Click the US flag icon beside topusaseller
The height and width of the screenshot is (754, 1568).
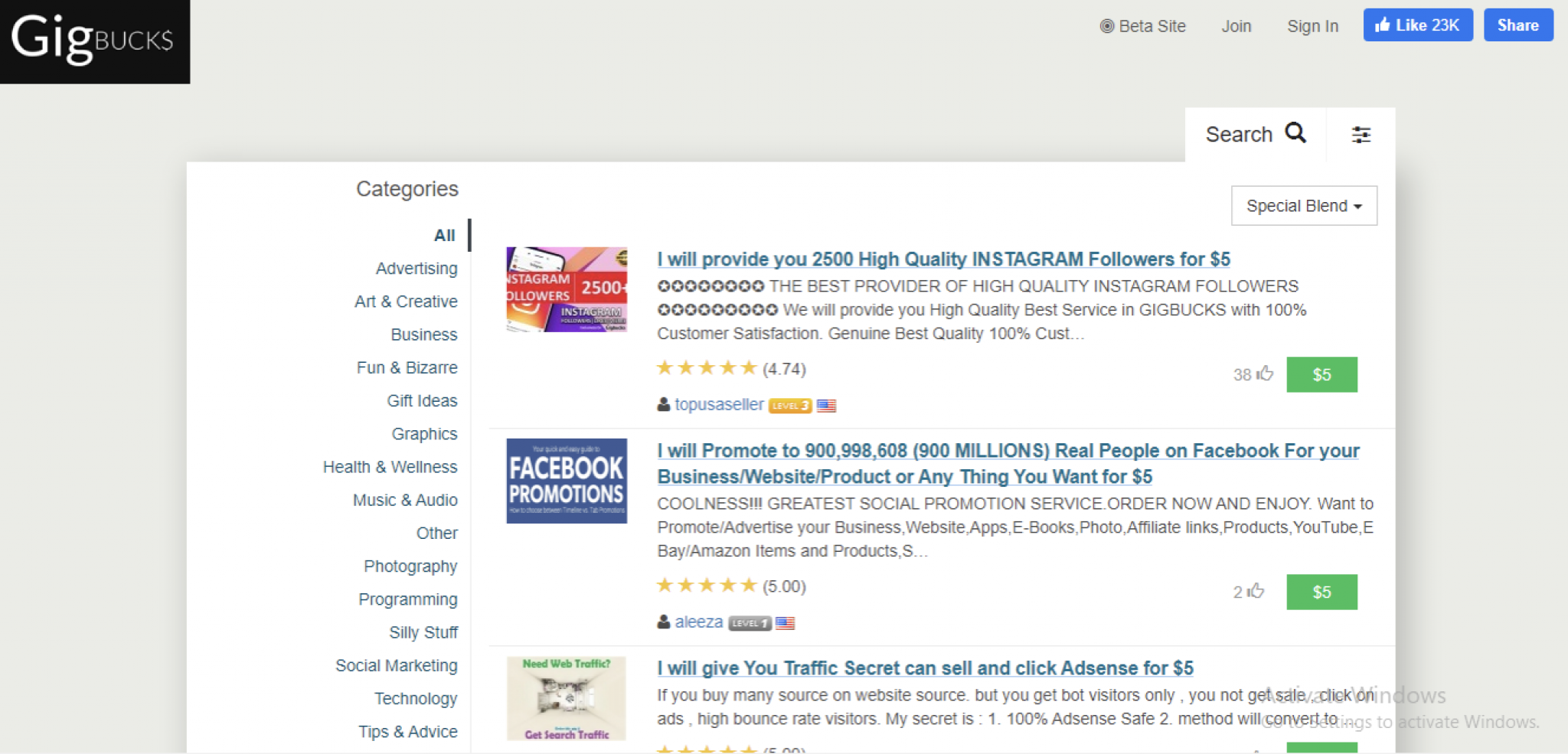point(826,405)
